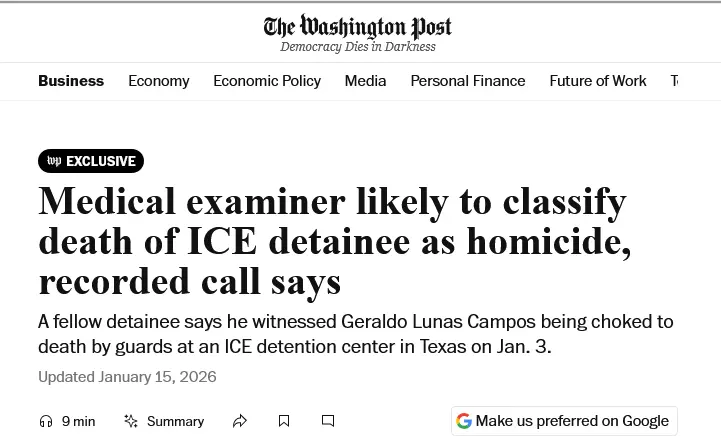
Task: Click the Google logo icon
Action: pyautogui.click(x=464, y=421)
